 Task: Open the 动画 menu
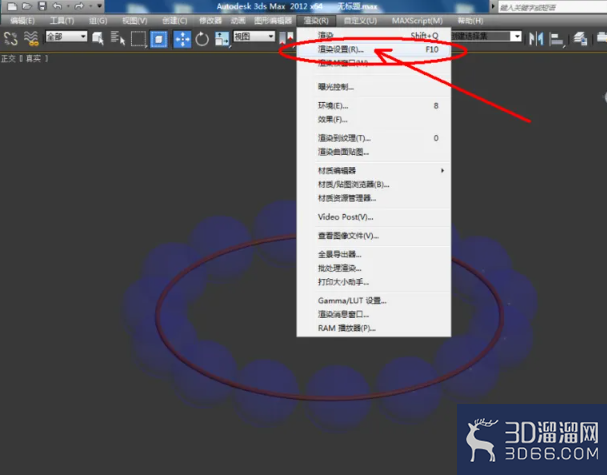tap(238, 21)
